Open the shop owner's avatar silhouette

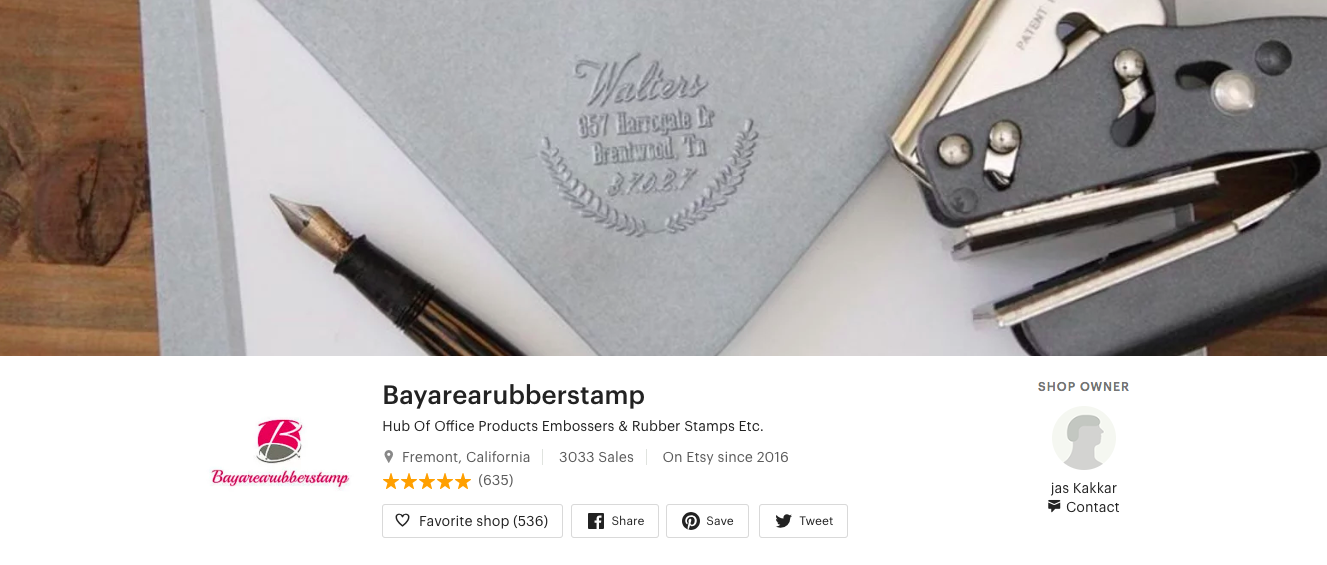pos(1084,438)
